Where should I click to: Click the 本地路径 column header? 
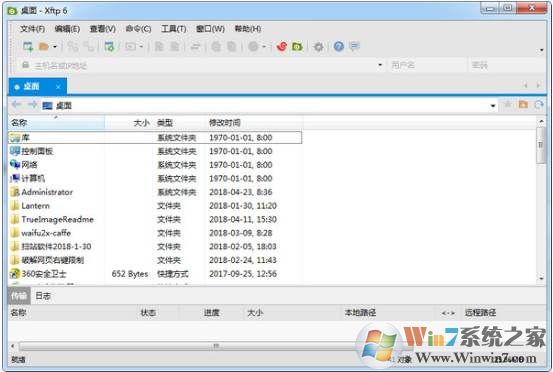point(360,313)
